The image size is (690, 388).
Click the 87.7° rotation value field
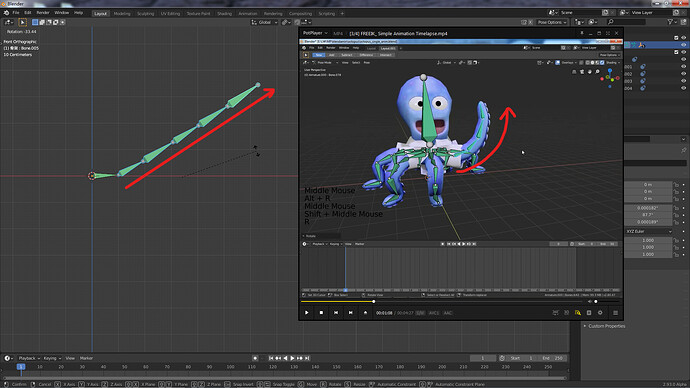coord(648,215)
